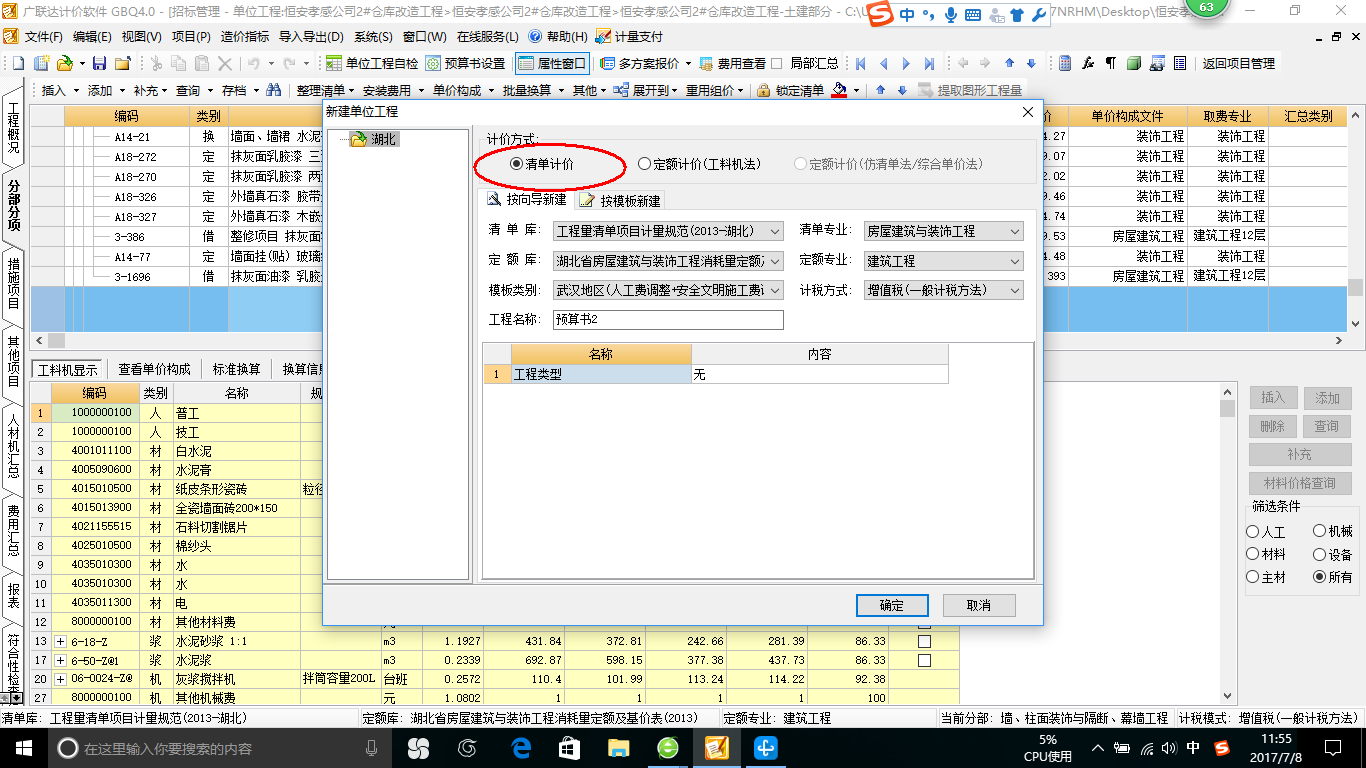Screen dimensions: 1366x768
Task: Open Microsoft Edge from taskbar
Action: (x=521, y=747)
